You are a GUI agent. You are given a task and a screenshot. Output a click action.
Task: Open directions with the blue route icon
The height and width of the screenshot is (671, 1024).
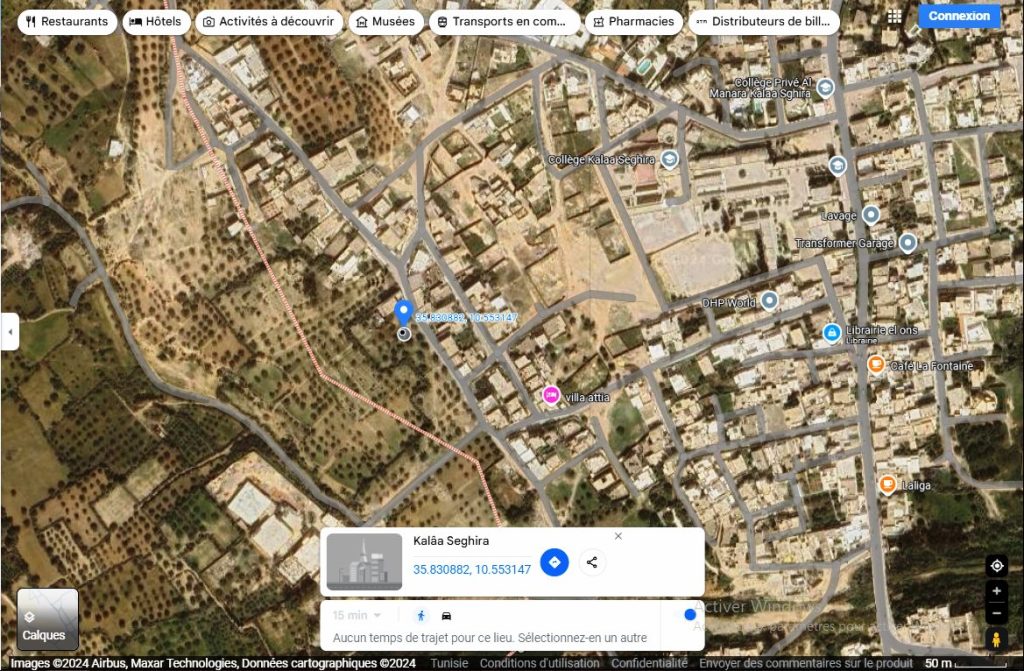pos(554,562)
